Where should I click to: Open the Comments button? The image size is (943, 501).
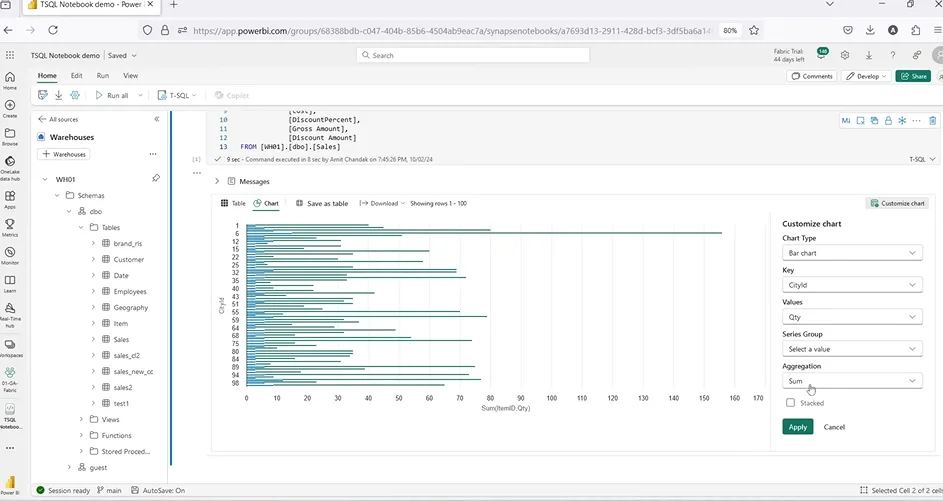click(x=812, y=76)
